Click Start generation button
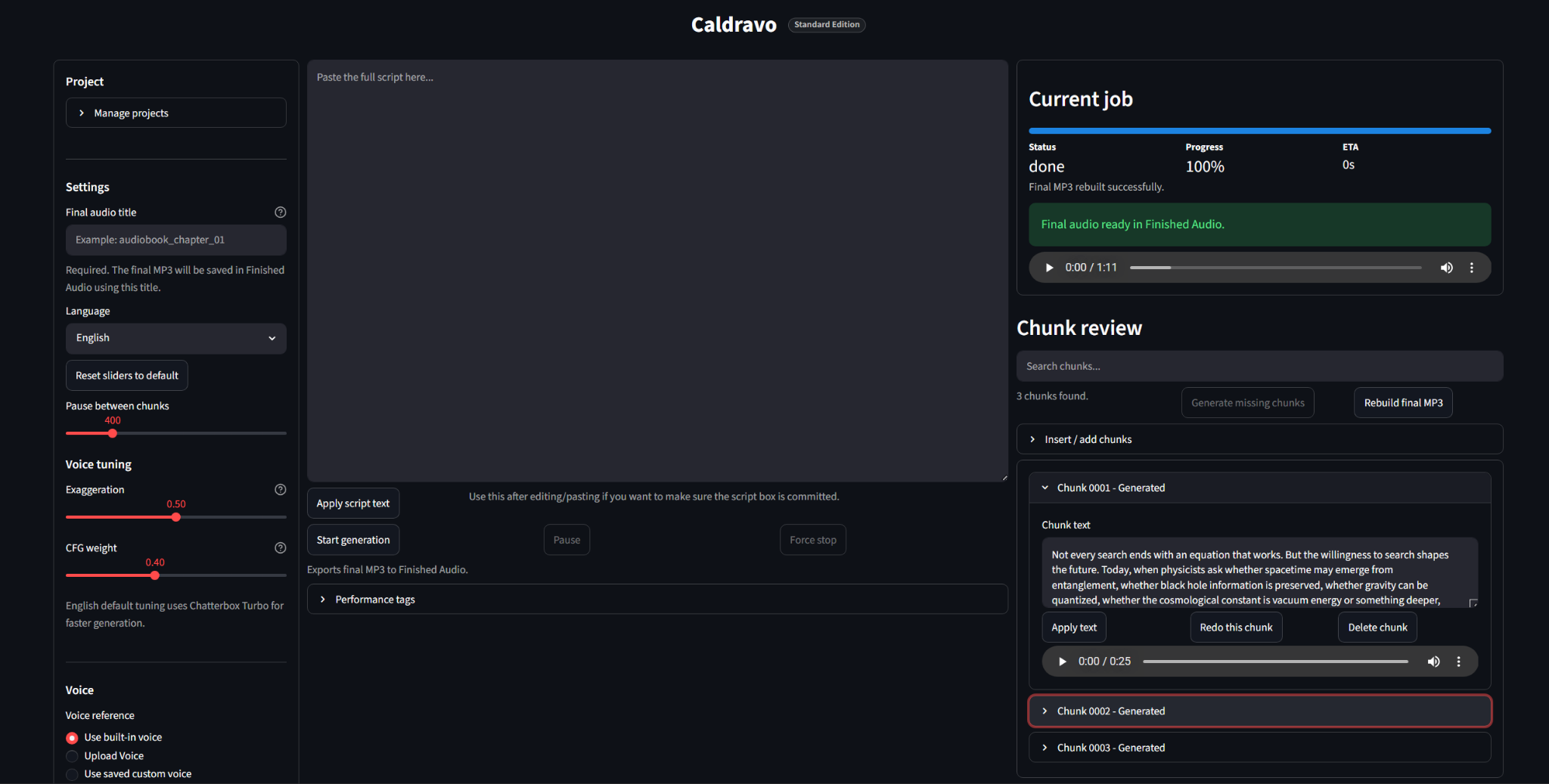The width and height of the screenshot is (1549, 784). 353,540
